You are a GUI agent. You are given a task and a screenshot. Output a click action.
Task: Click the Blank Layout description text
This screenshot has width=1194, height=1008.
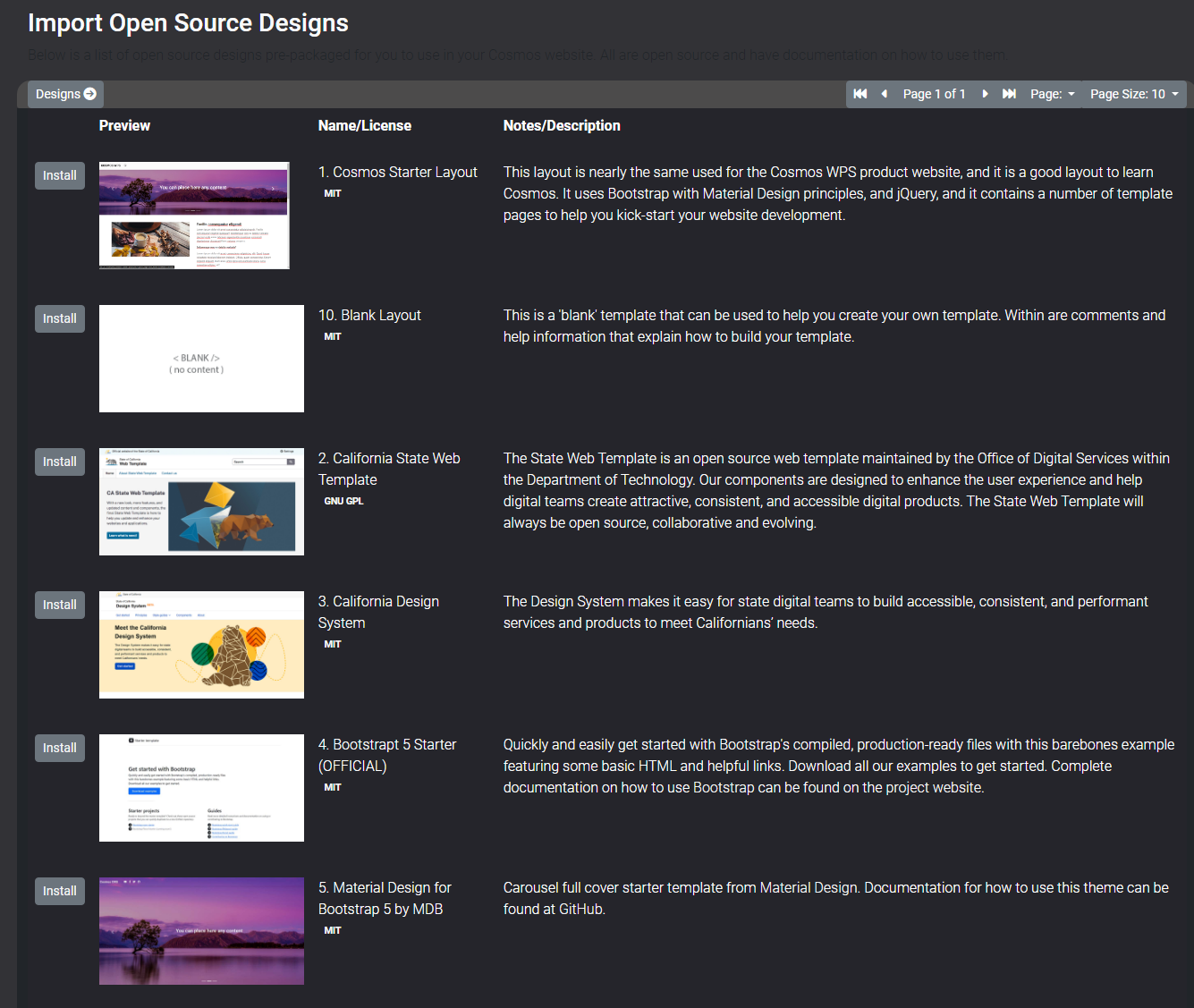[x=834, y=326]
